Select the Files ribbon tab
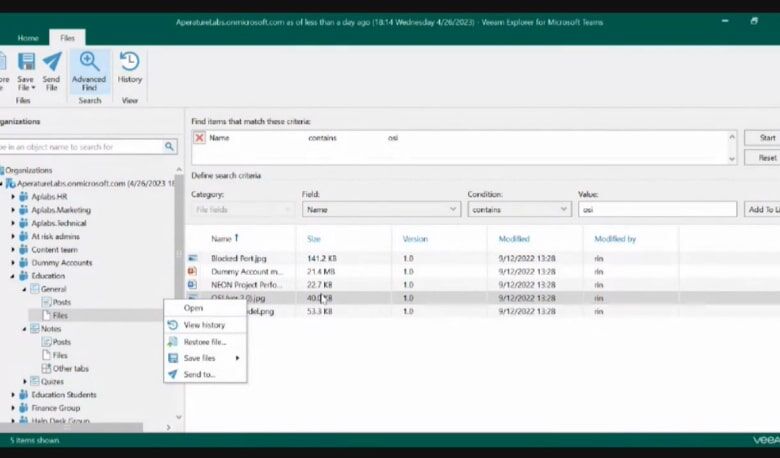Screen dimensions: 780x458 pyautogui.click(x=67, y=38)
